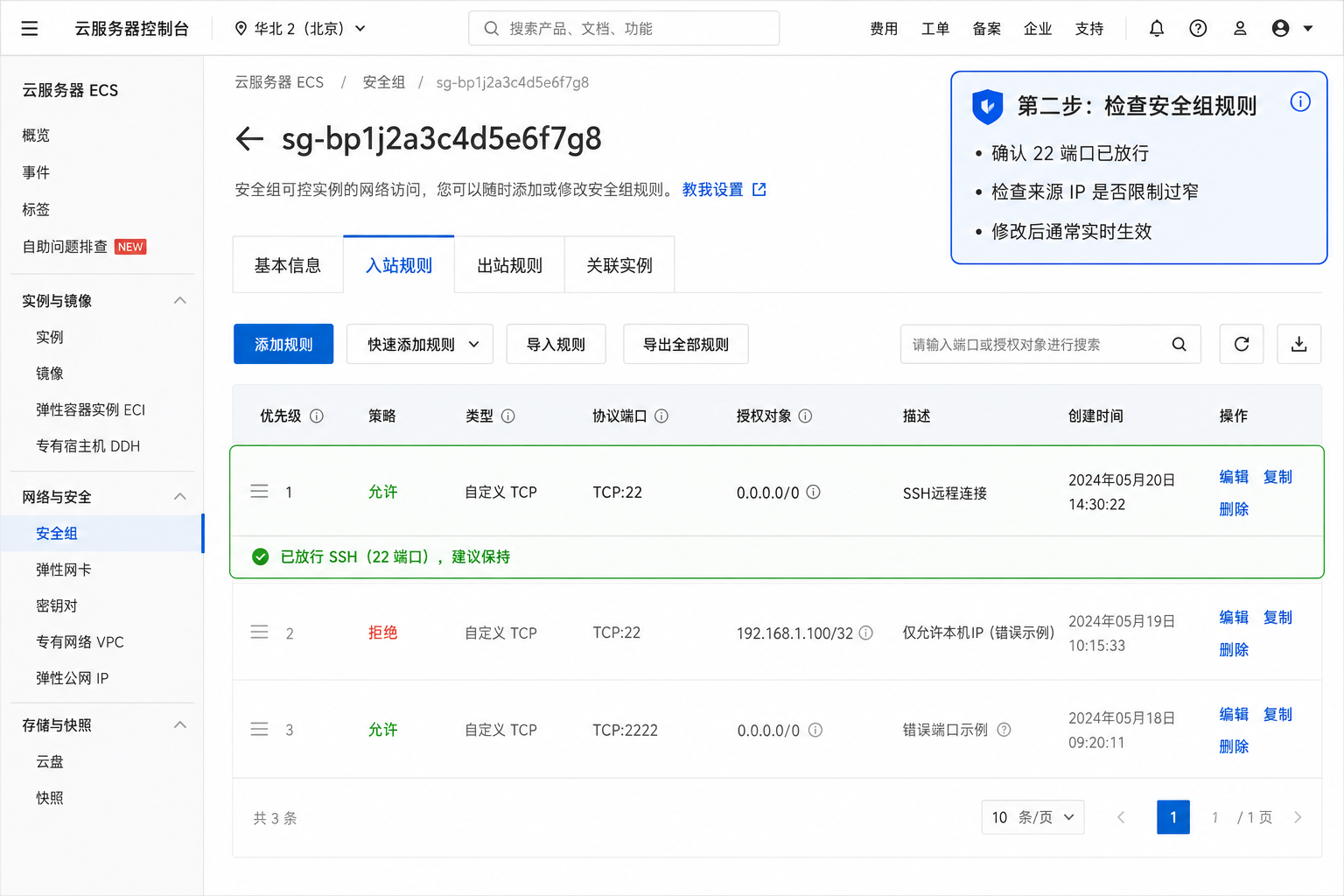Switch to the 出站规则 tab
1344x896 pixels.
tap(509, 265)
